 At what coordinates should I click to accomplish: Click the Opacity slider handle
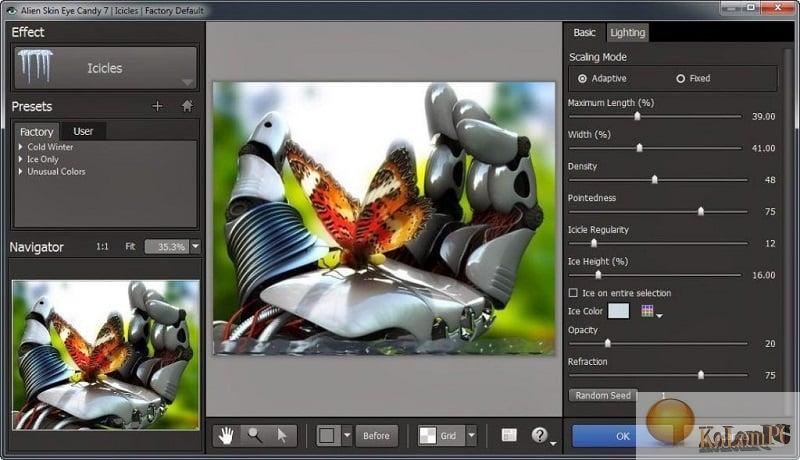tap(608, 343)
